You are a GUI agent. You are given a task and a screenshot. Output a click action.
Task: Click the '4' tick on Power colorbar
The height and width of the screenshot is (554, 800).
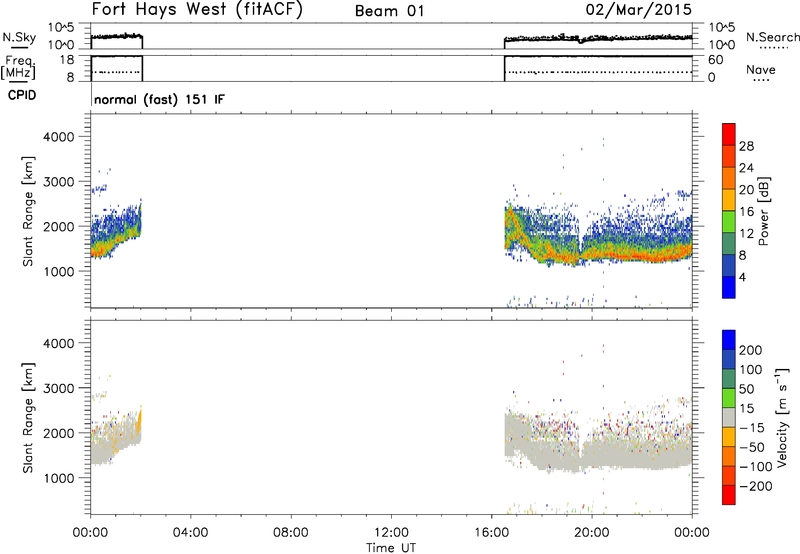(x=742, y=278)
